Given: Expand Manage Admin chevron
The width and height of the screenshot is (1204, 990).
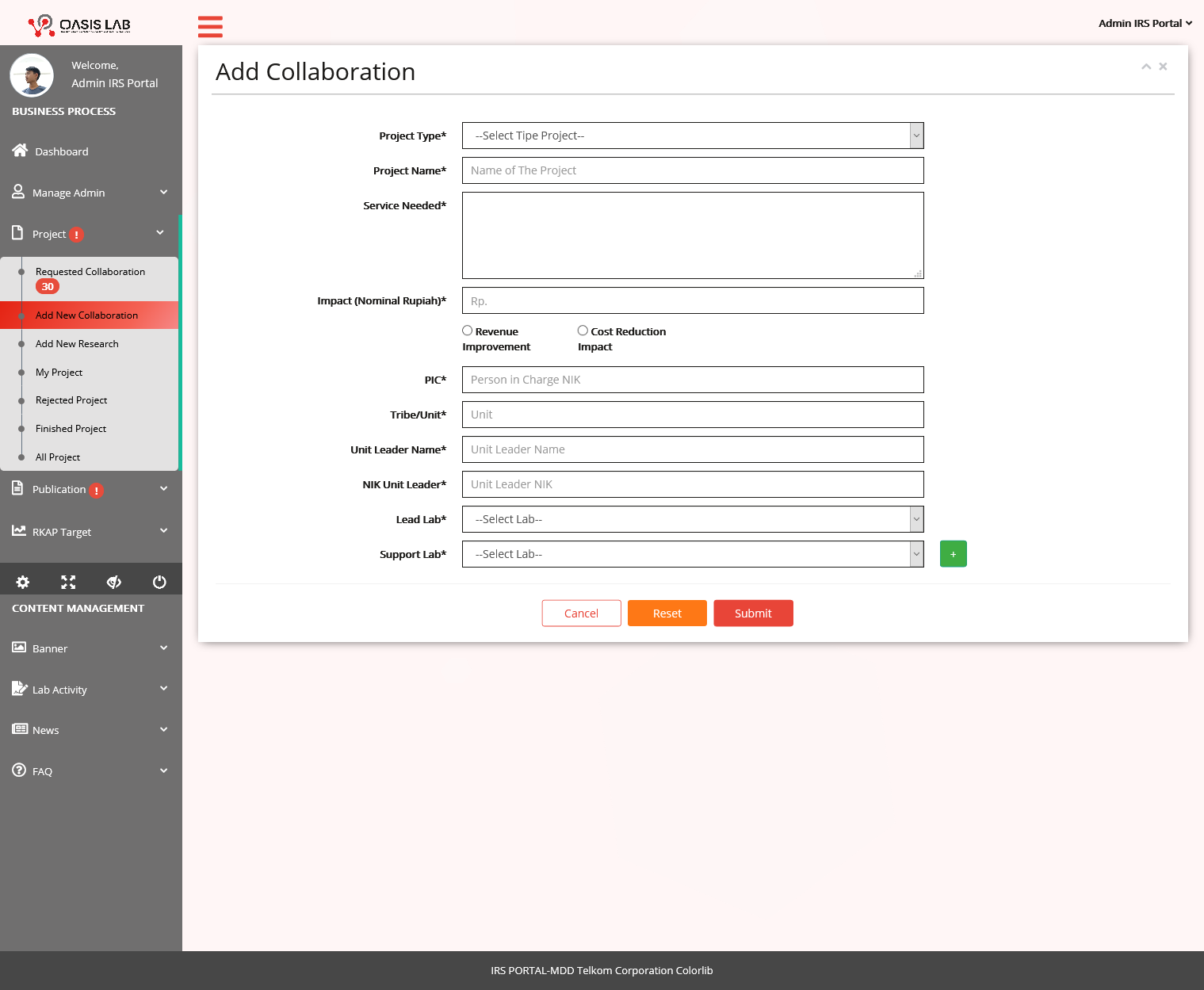Looking at the screenshot, I should coord(163,192).
